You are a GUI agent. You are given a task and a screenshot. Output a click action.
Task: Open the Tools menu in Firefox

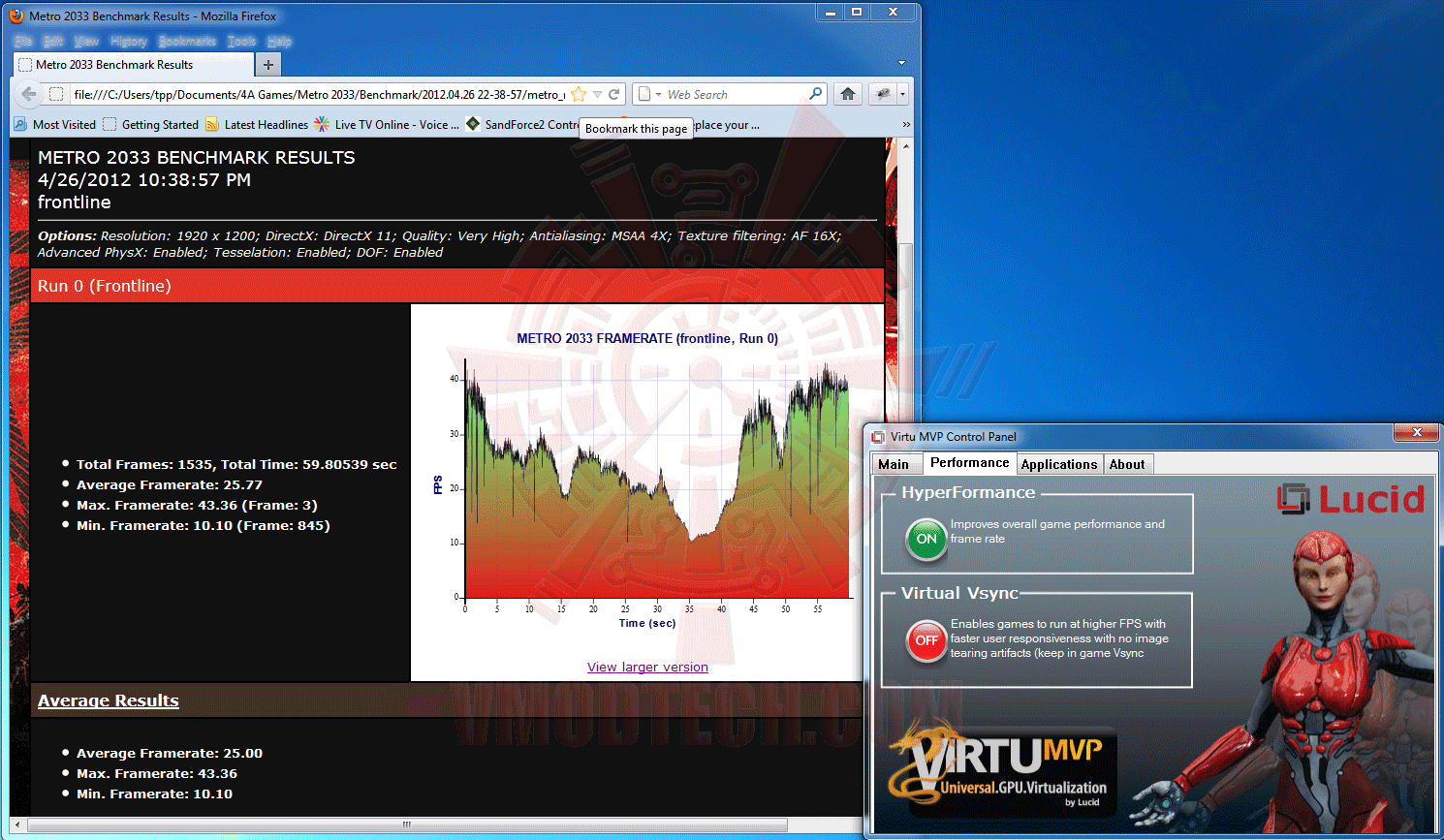[241, 41]
